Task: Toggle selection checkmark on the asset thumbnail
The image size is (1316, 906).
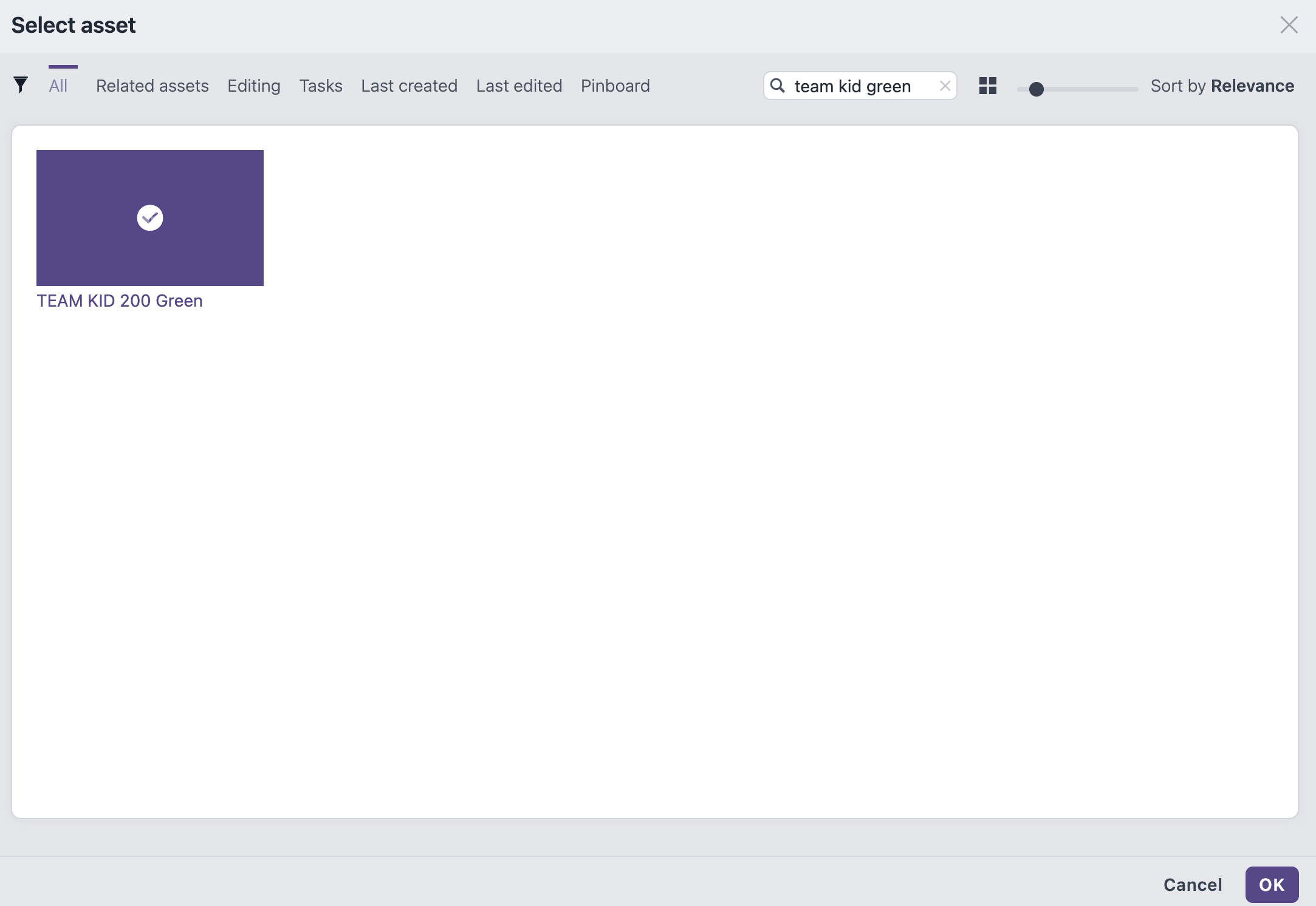Action: click(x=149, y=218)
